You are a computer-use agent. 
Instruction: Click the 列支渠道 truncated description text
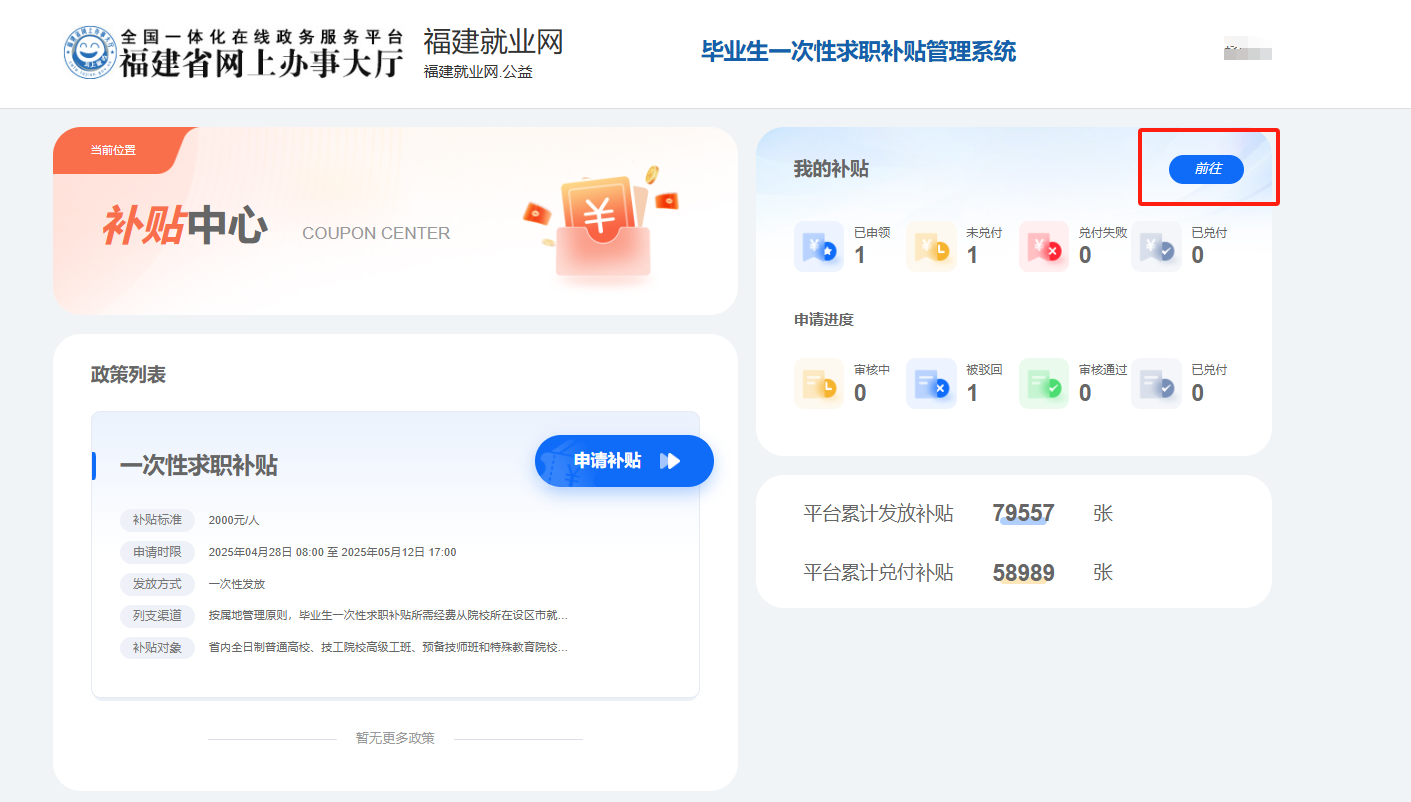click(x=388, y=615)
